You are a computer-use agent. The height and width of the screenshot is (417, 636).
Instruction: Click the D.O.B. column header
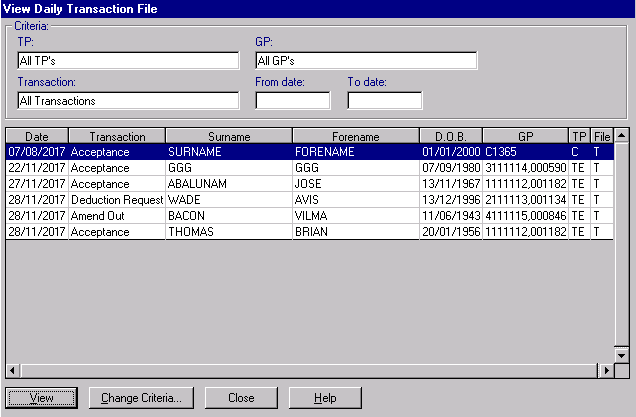(451, 136)
